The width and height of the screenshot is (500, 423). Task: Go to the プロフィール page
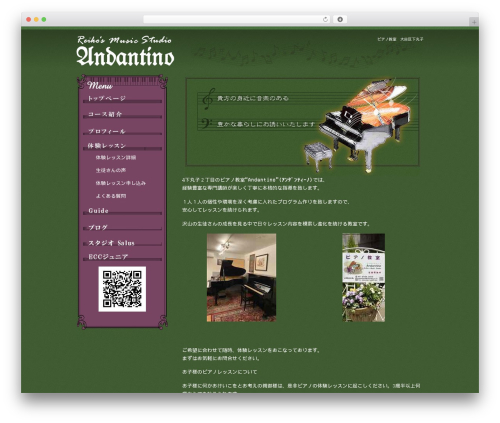pos(107,131)
